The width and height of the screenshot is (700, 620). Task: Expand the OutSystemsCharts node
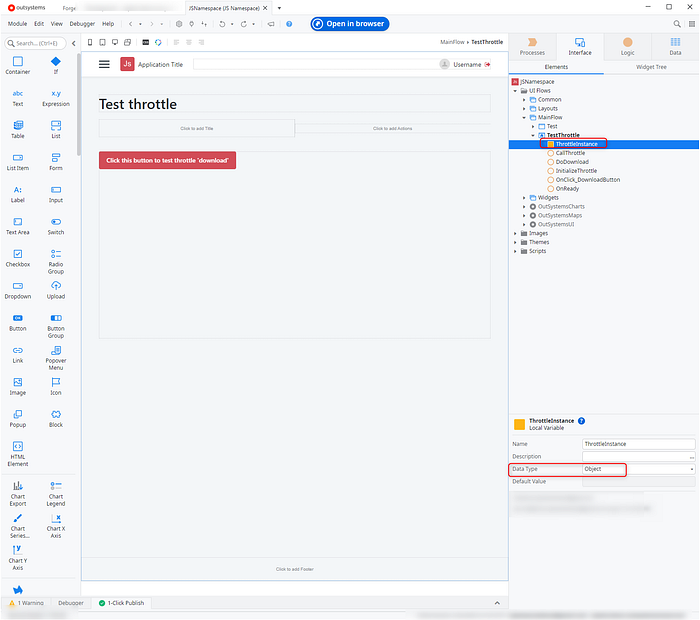pos(524,206)
